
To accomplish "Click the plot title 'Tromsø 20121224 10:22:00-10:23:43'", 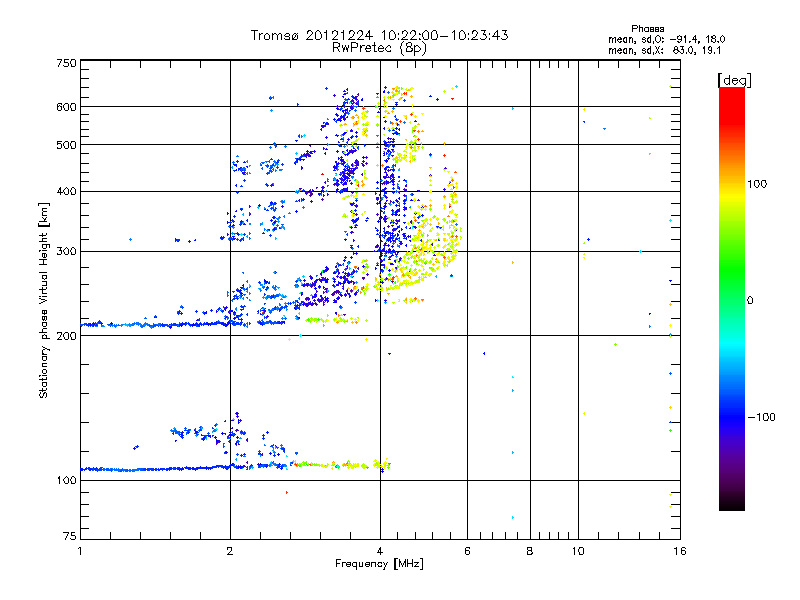I will point(379,35).
